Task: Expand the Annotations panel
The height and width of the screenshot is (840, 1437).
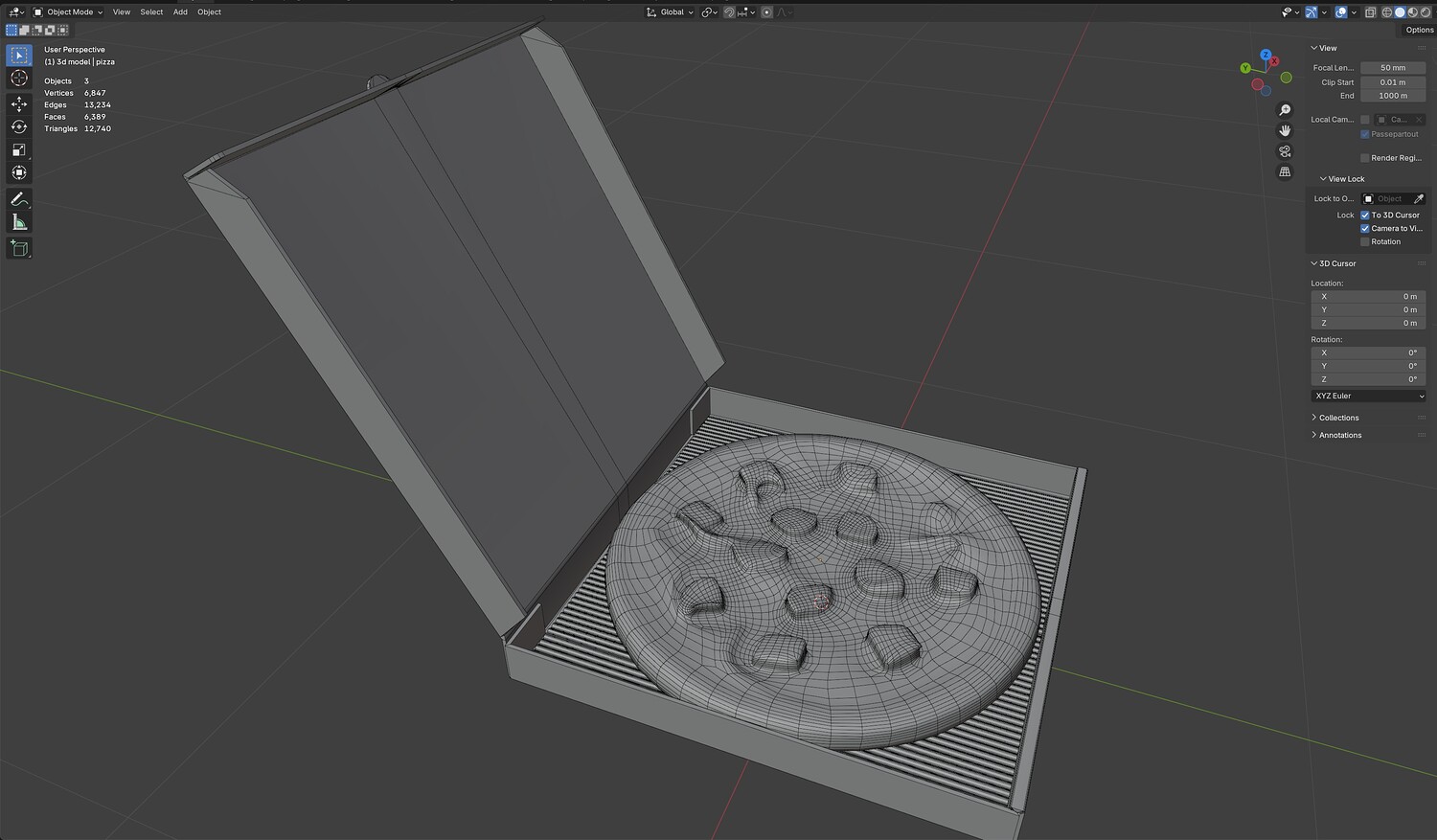Action: tap(1336, 435)
